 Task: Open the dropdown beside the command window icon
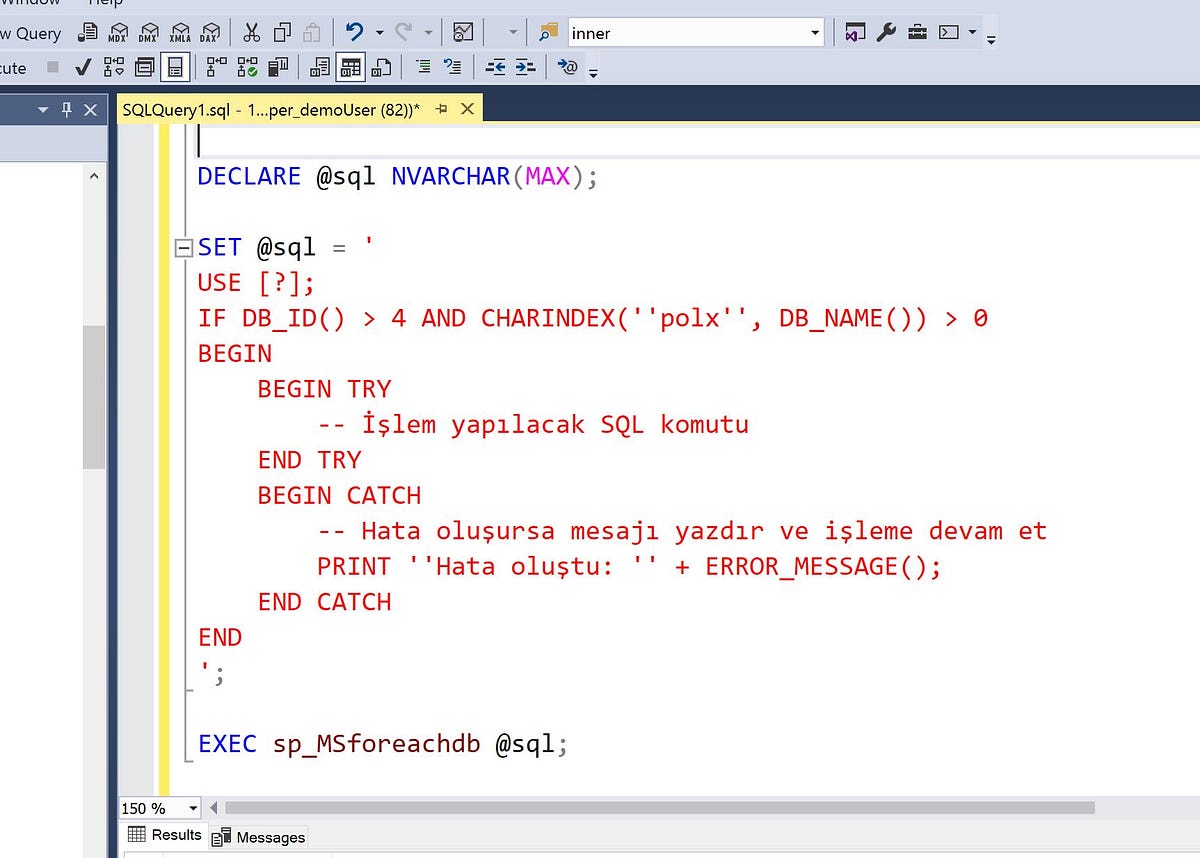[x=972, y=34]
